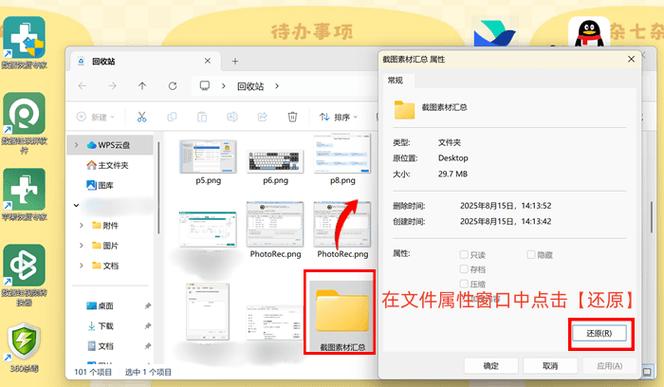Image resolution: width=664 pixels, height=387 pixels.
Task: Expand the WPS云盘 tree node
Action: pos(77,145)
